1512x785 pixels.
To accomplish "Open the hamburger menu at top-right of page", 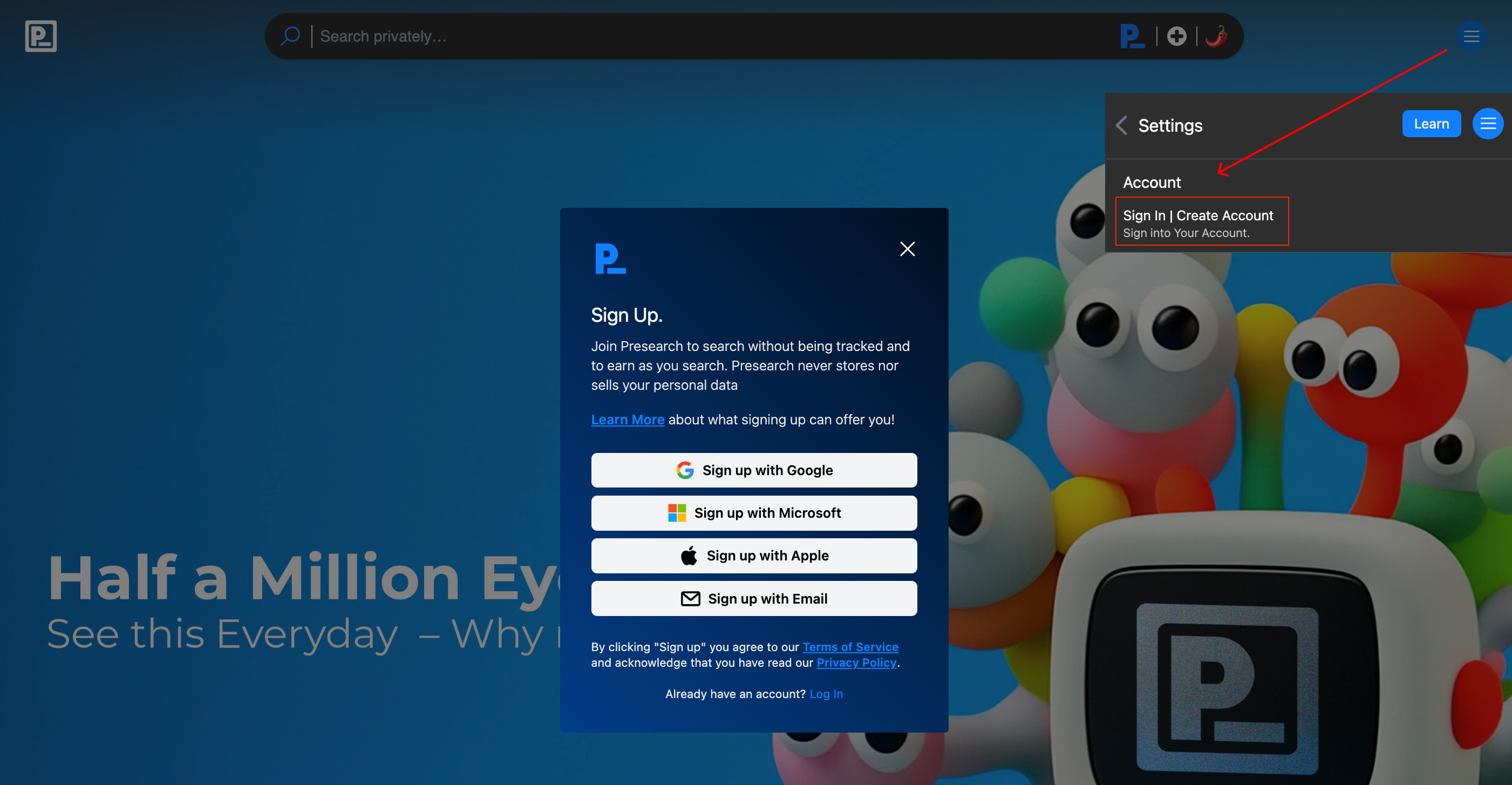I will (1471, 36).
